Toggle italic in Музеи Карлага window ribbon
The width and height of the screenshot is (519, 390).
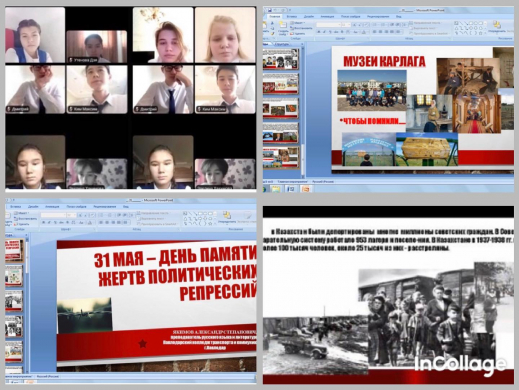click(324, 32)
